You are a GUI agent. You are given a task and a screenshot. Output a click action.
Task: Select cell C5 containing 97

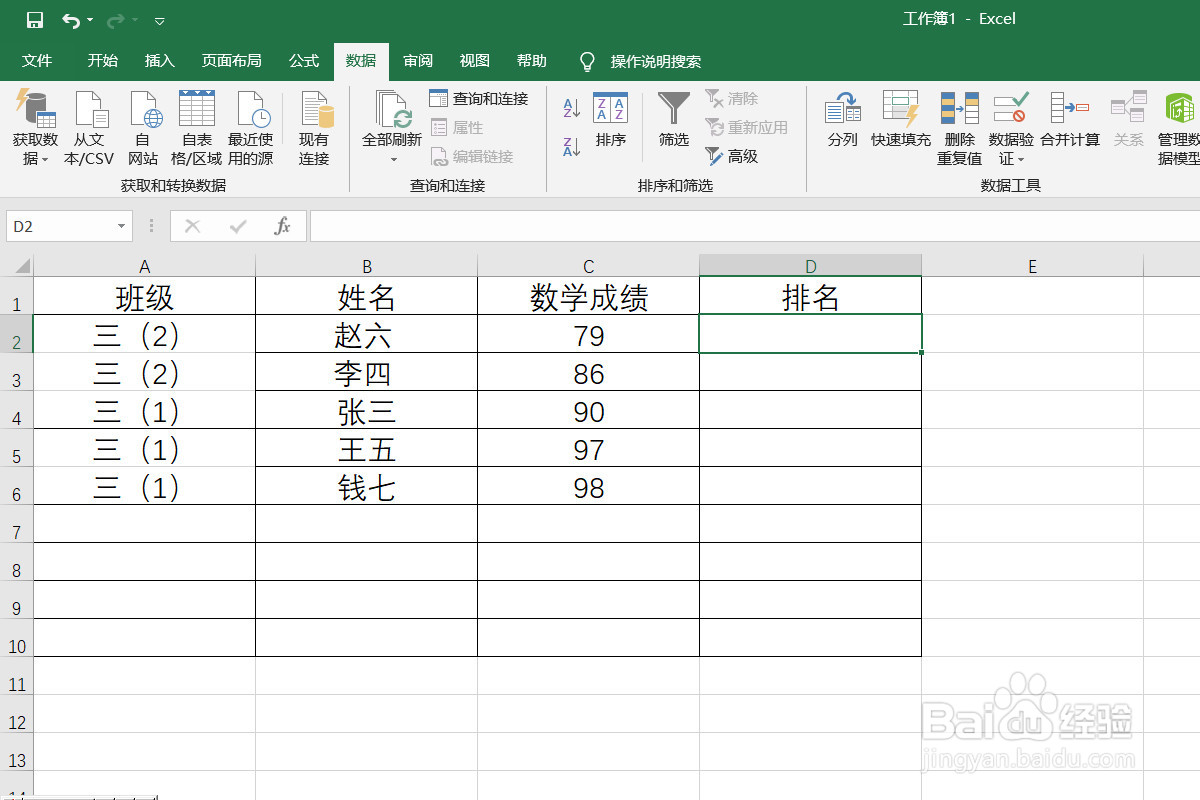click(x=588, y=448)
